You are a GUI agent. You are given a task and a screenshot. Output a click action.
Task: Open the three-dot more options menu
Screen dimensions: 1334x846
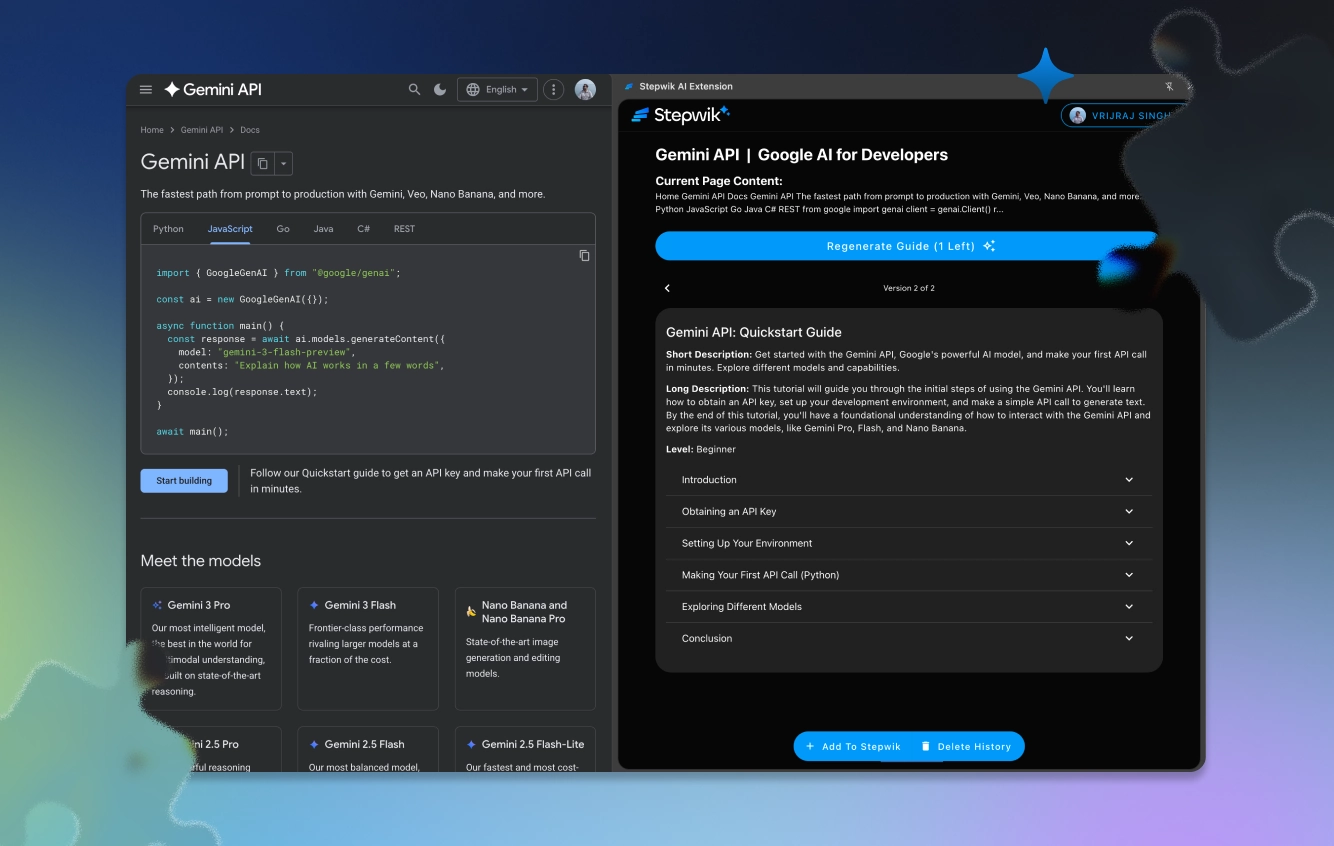pos(554,90)
